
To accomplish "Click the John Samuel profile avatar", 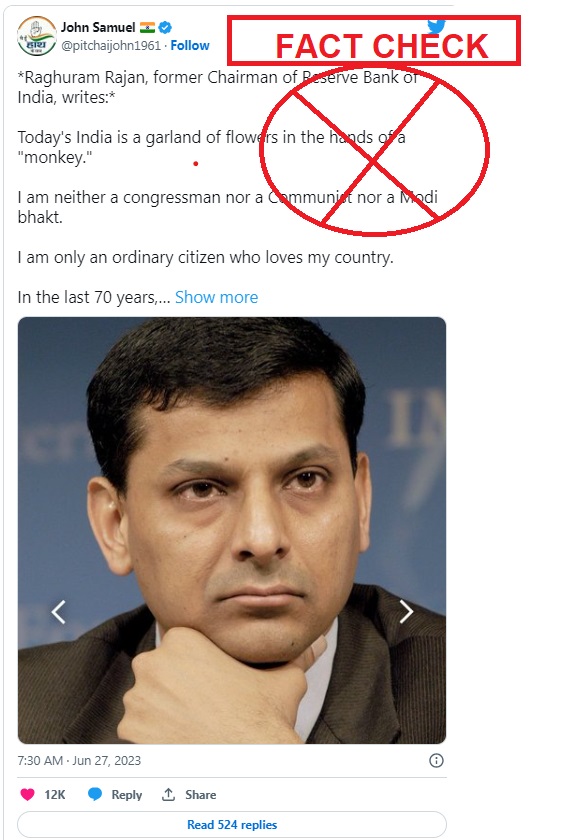I will pos(36,36).
